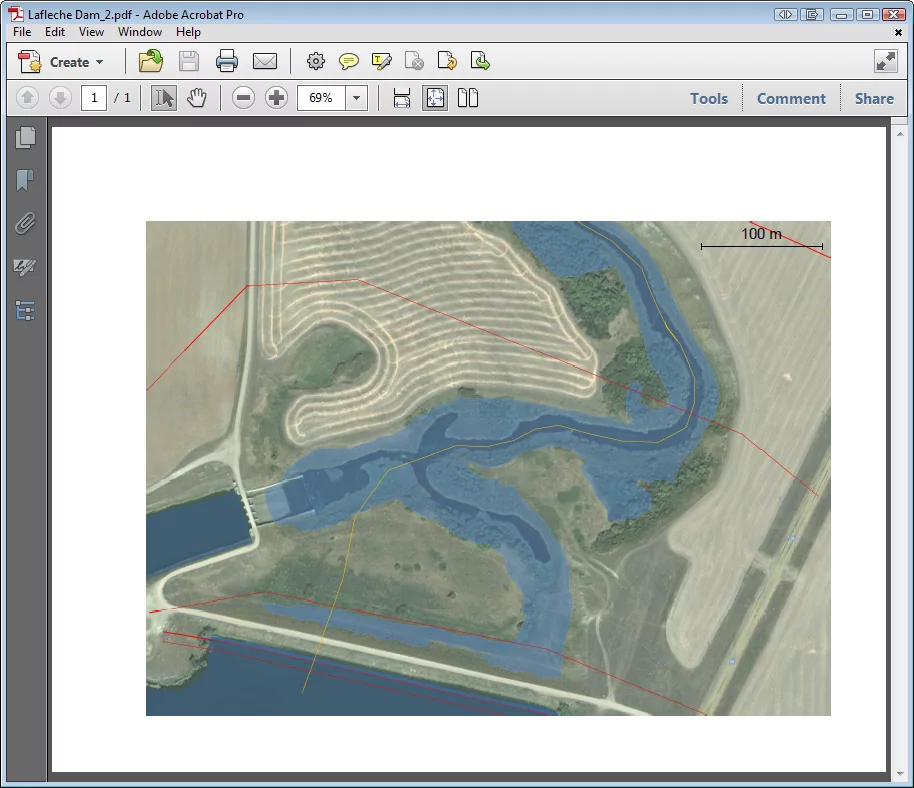Open the zoom percentage dropdown
914x788 pixels.
(356, 97)
